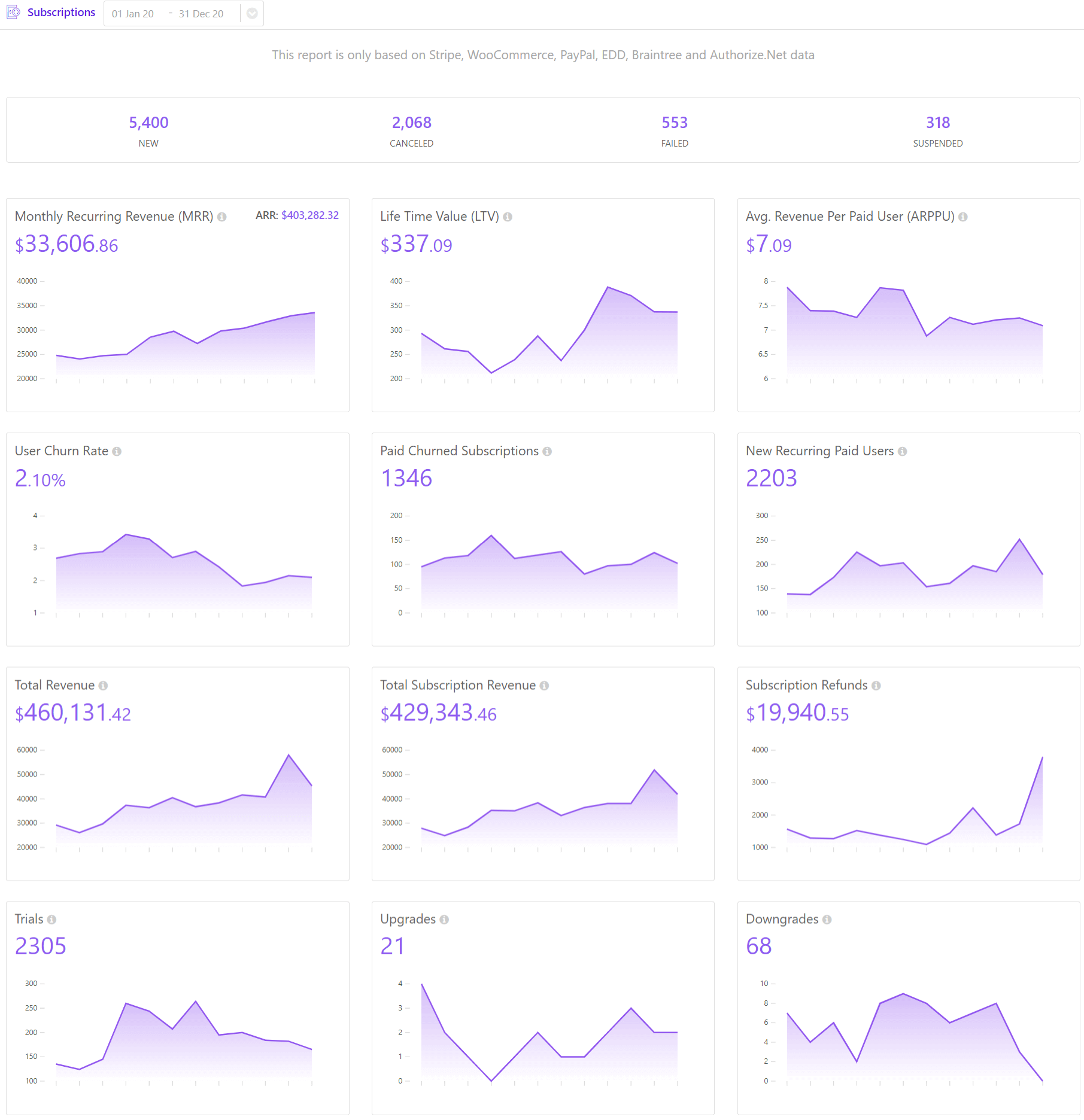Click info icon next to Total Subscription Revenue

click(544, 686)
